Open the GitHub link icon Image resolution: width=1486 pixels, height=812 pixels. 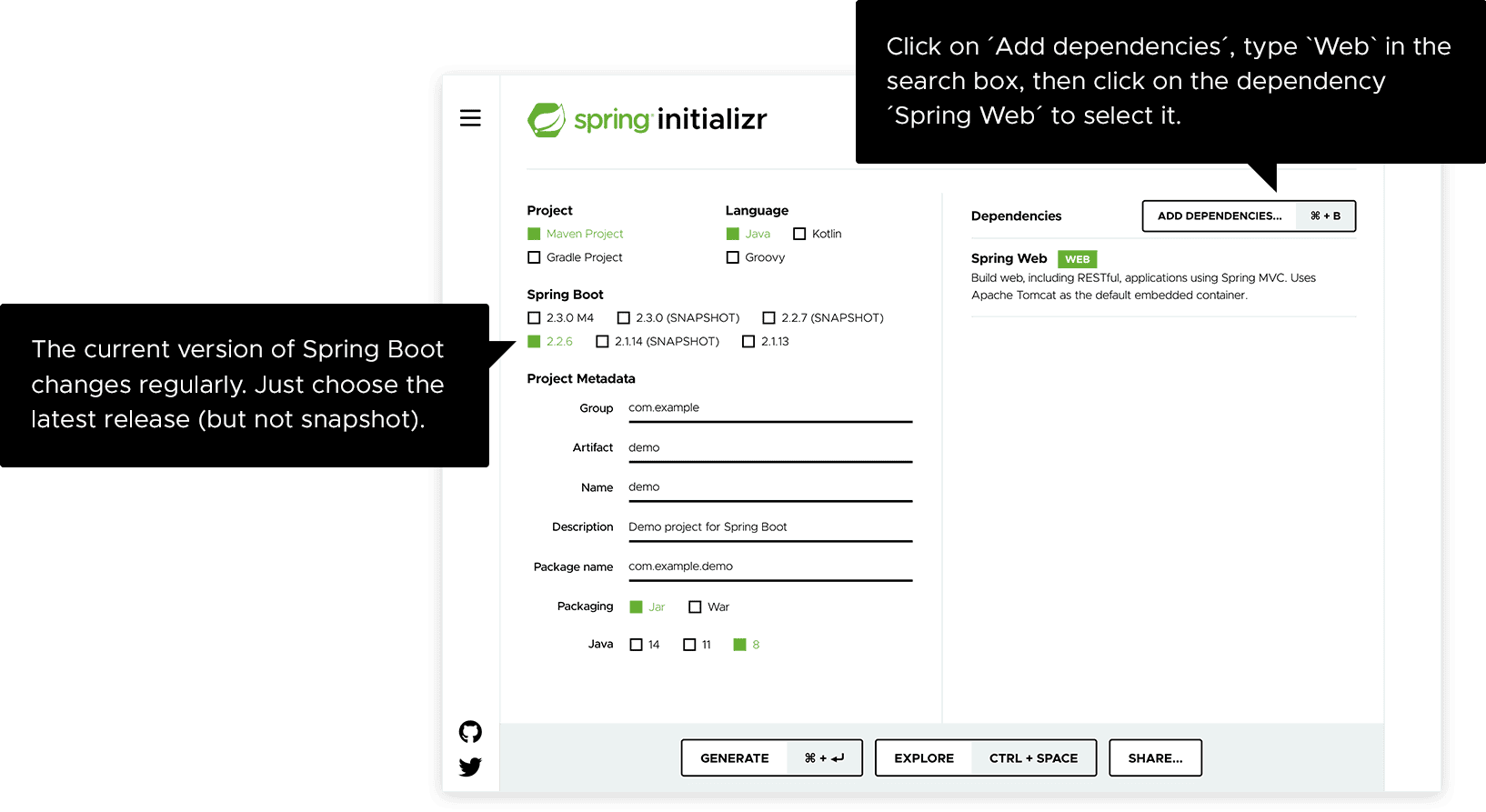tap(470, 732)
